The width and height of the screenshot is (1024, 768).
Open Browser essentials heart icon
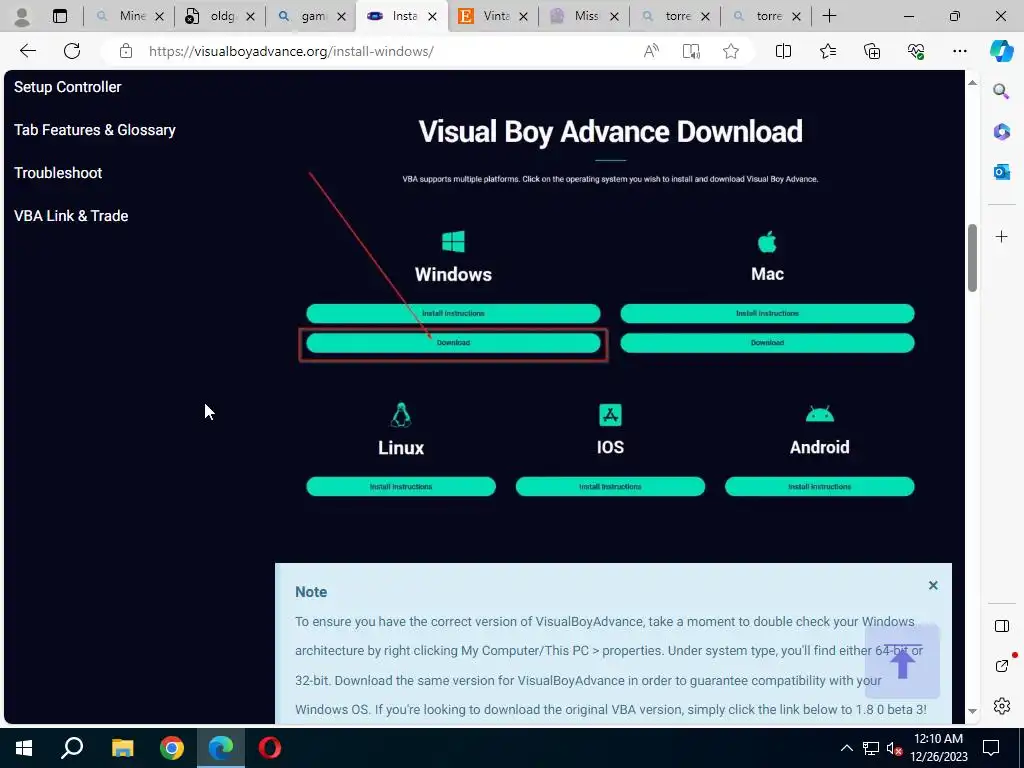[916, 51]
